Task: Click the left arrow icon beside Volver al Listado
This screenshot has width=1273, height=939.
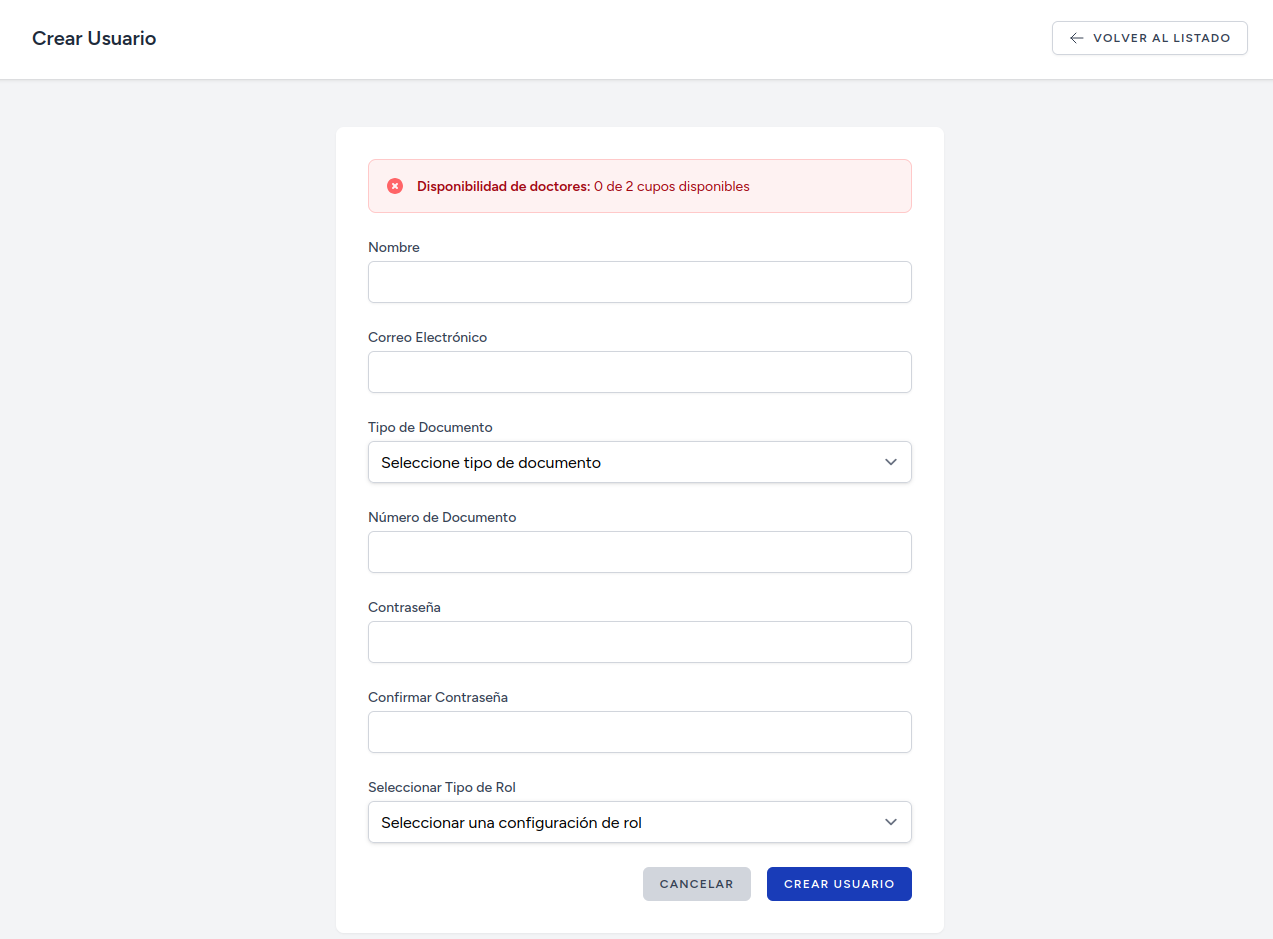Action: tap(1076, 38)
